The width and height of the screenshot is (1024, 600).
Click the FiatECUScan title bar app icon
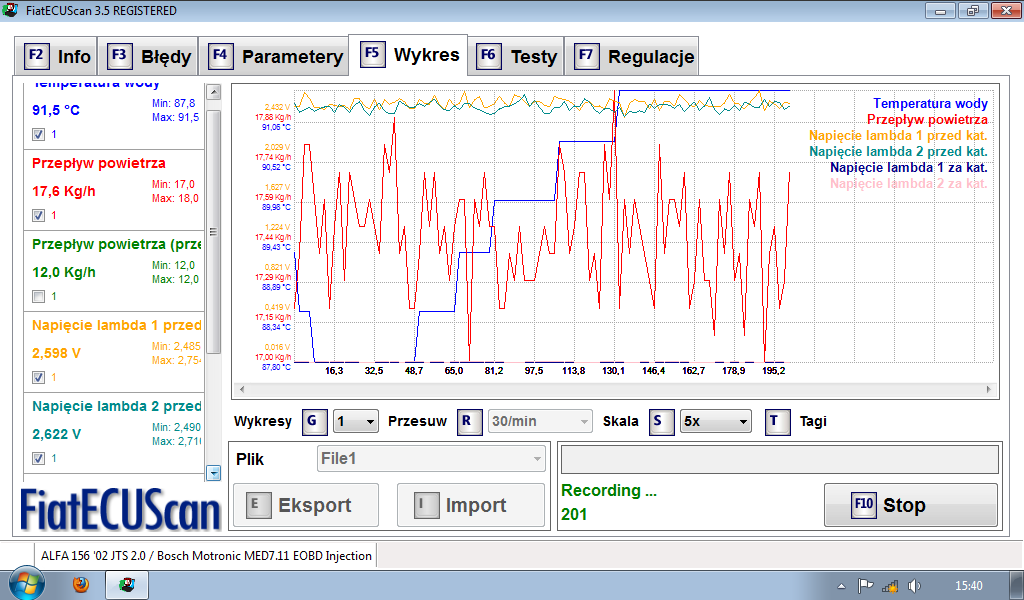9,10
